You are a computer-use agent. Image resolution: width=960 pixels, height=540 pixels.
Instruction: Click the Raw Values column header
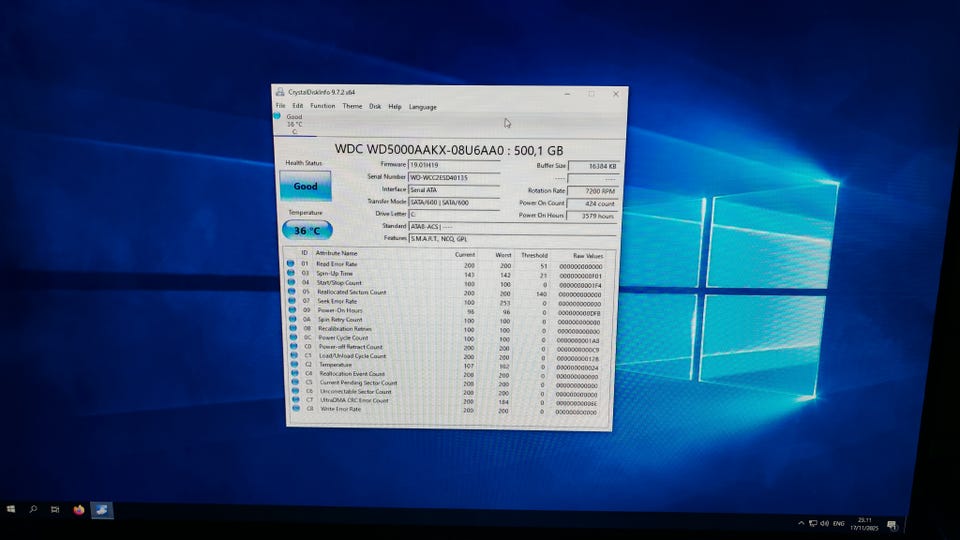pos(588,256)
